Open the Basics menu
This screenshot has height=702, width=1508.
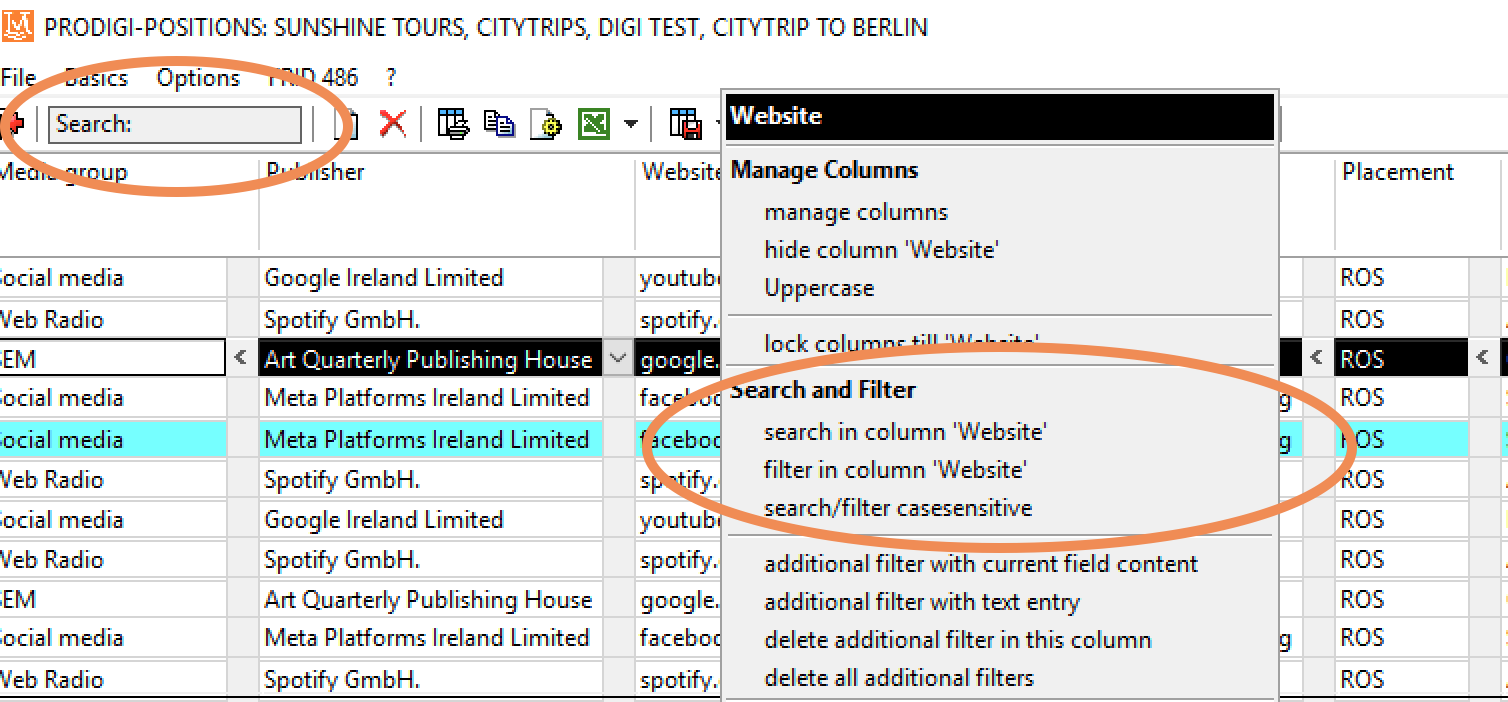[96, 78]
